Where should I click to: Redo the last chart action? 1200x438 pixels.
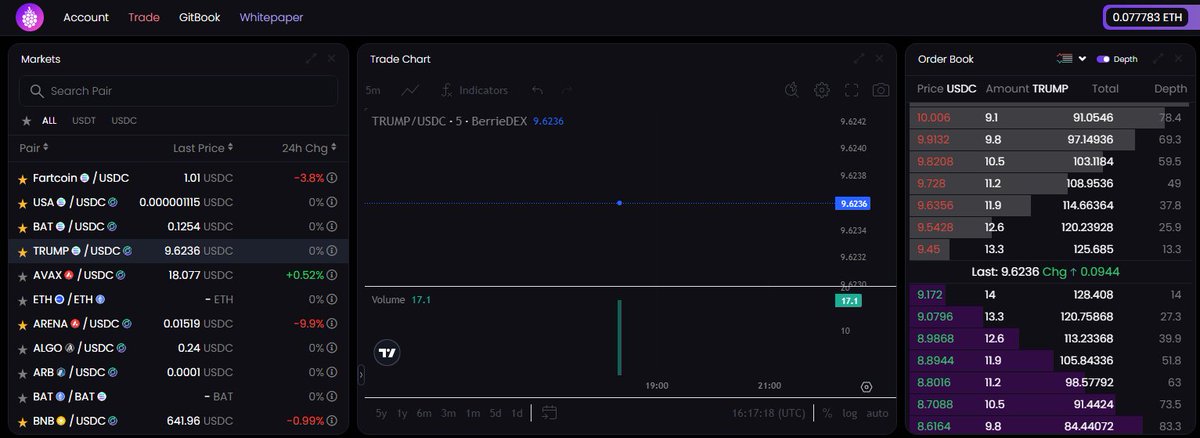(568, 90)
